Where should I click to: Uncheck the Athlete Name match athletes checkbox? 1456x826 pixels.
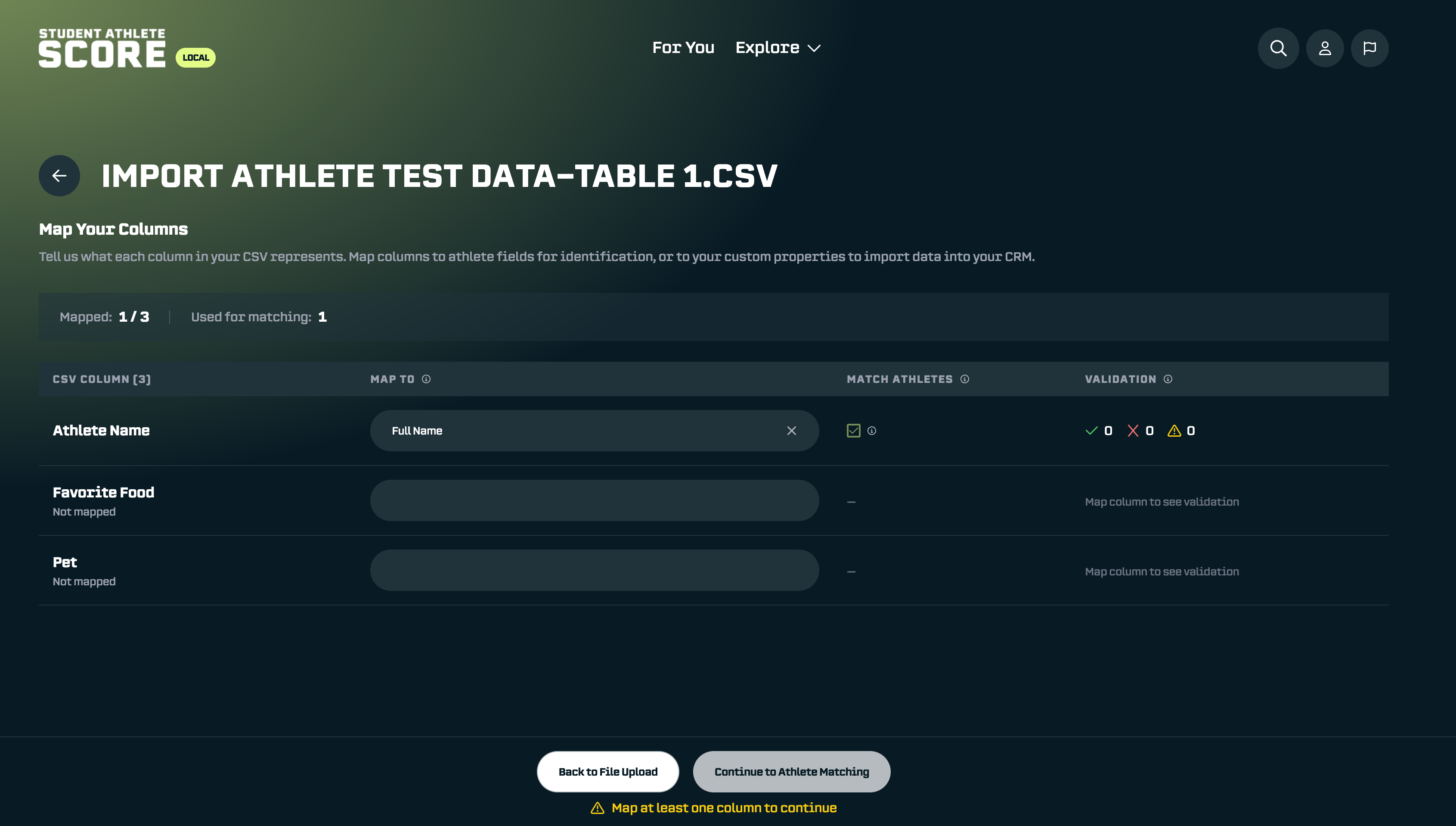pyautogui.click(x=853, y=431)
